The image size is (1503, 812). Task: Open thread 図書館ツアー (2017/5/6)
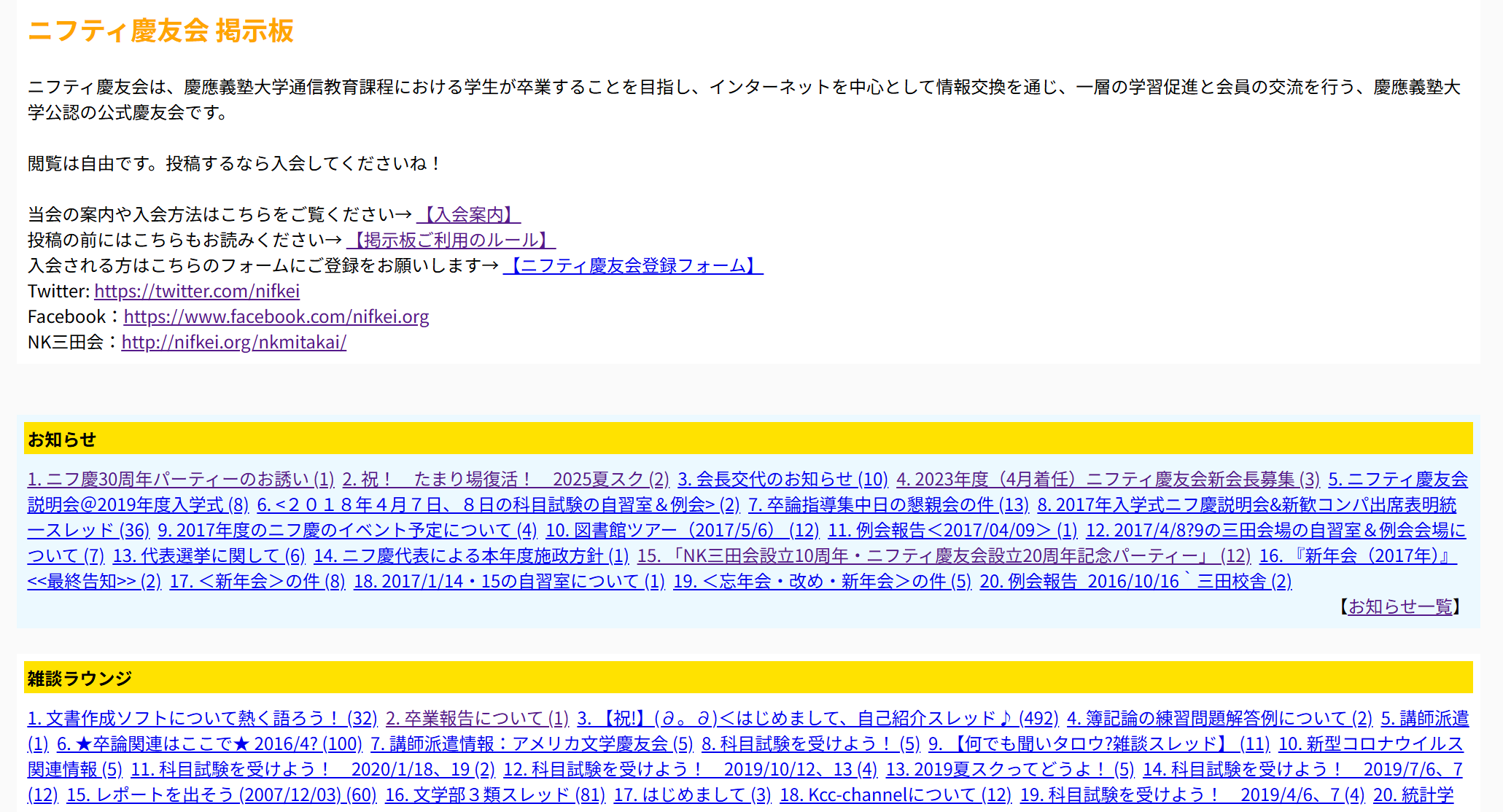coord(682,530)
